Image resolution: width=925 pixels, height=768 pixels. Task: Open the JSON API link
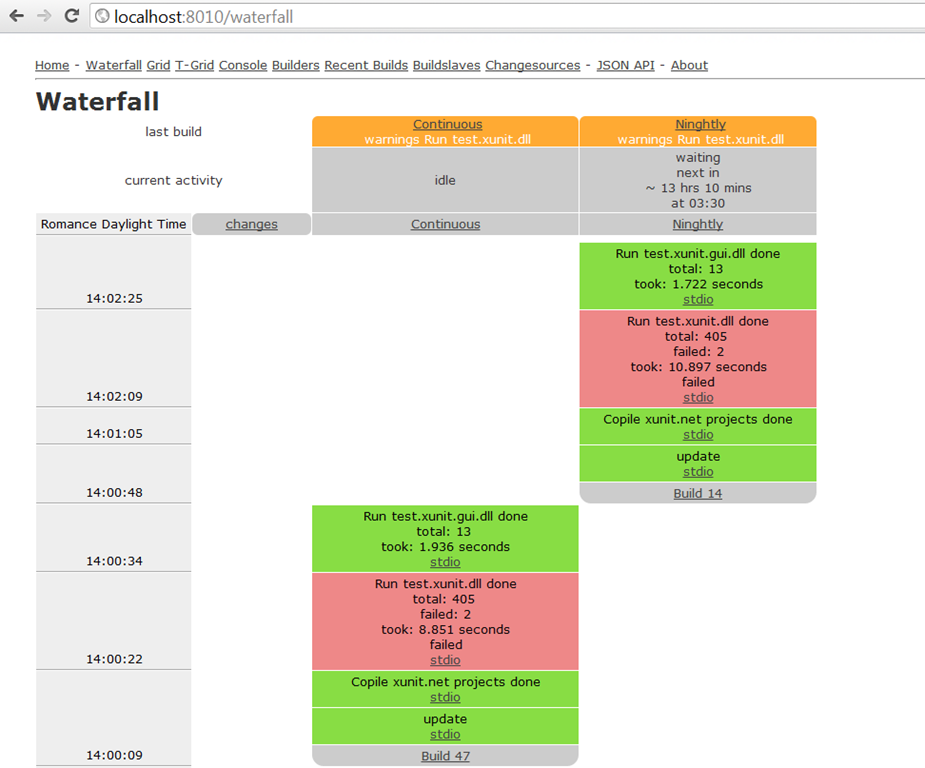(x=625, y=65)
